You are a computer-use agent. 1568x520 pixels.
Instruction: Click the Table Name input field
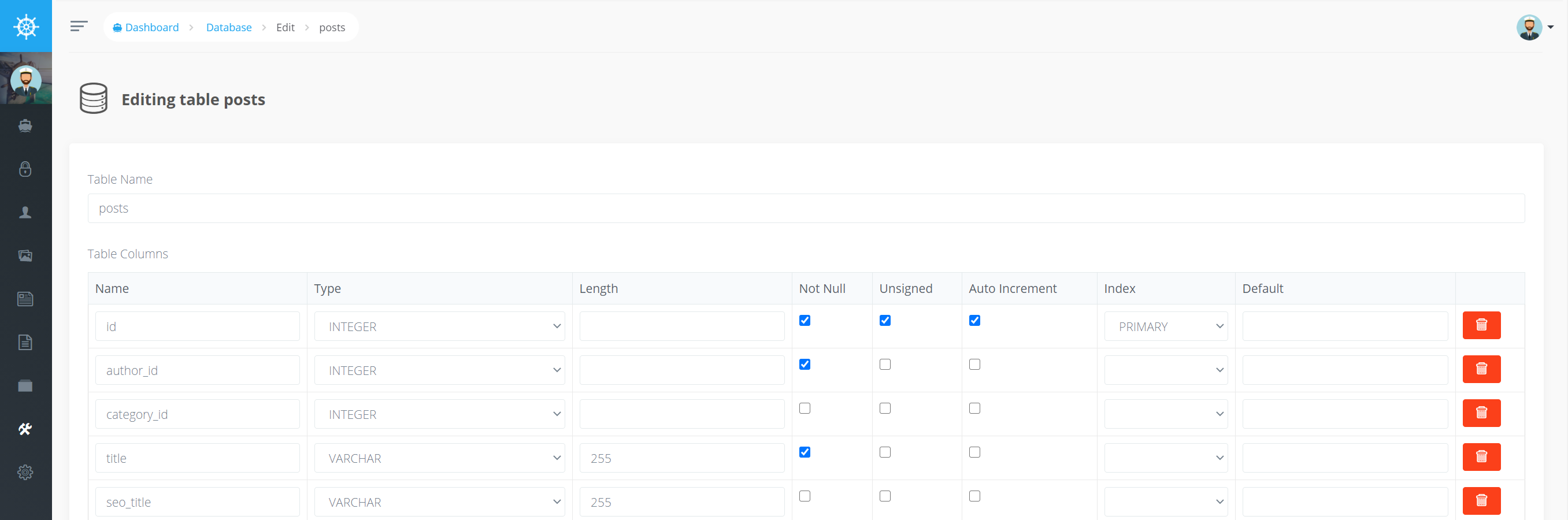click(806, 208)
